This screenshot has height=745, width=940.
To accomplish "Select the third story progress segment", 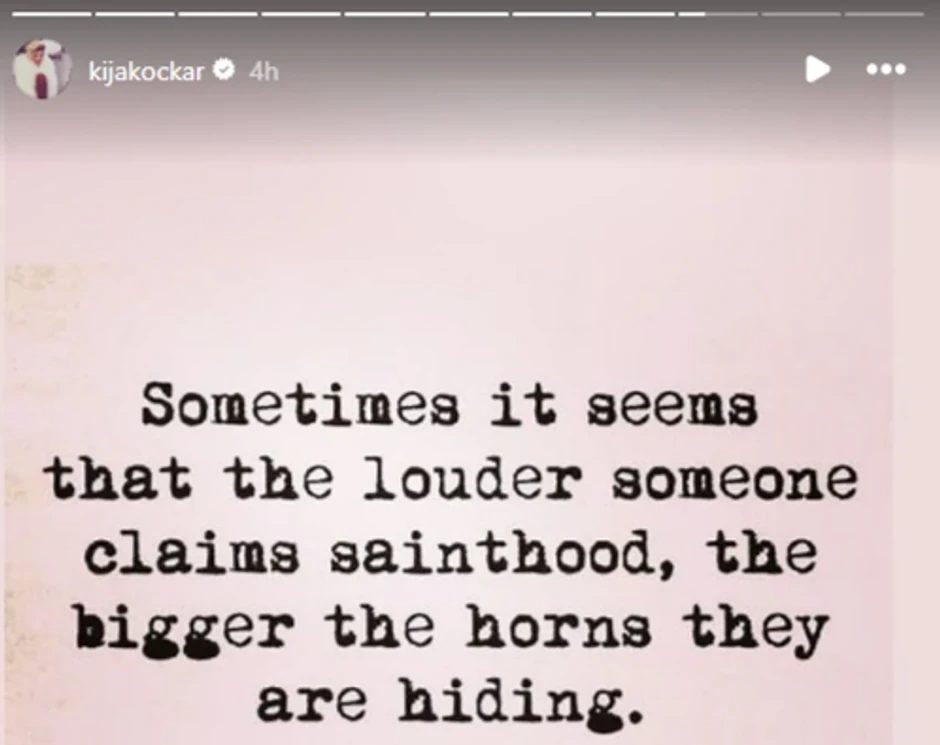I will point(218,13).
